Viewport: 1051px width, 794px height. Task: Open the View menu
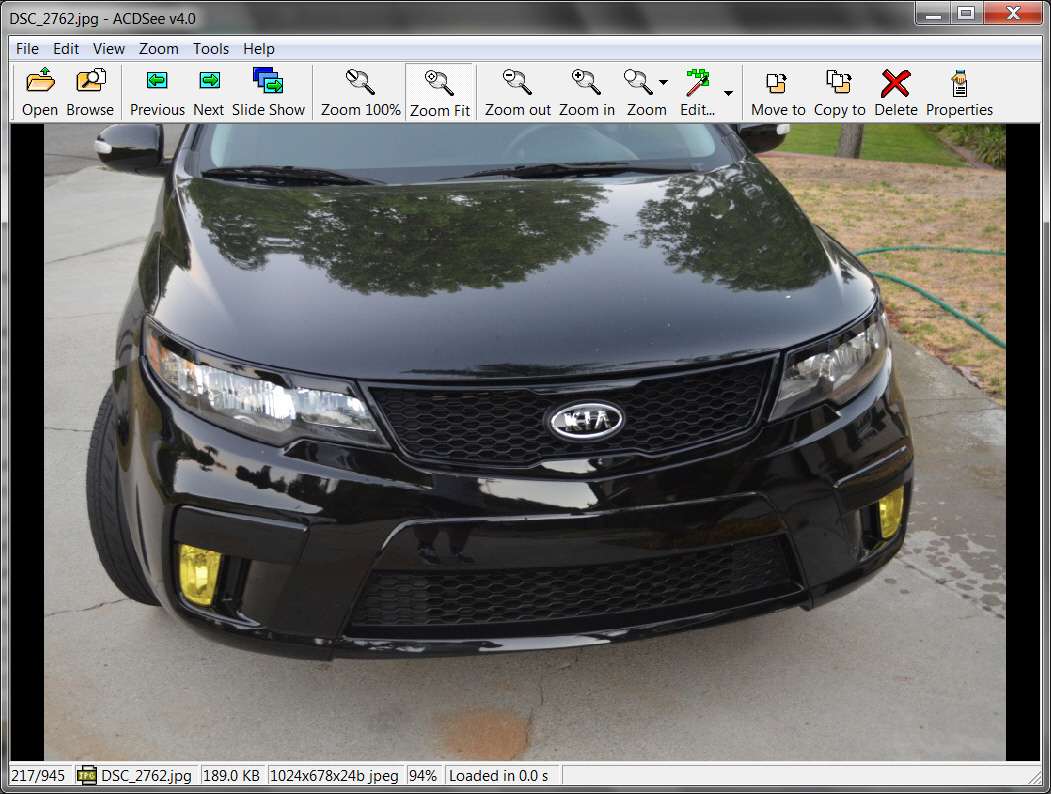click(x=109, y=49)
